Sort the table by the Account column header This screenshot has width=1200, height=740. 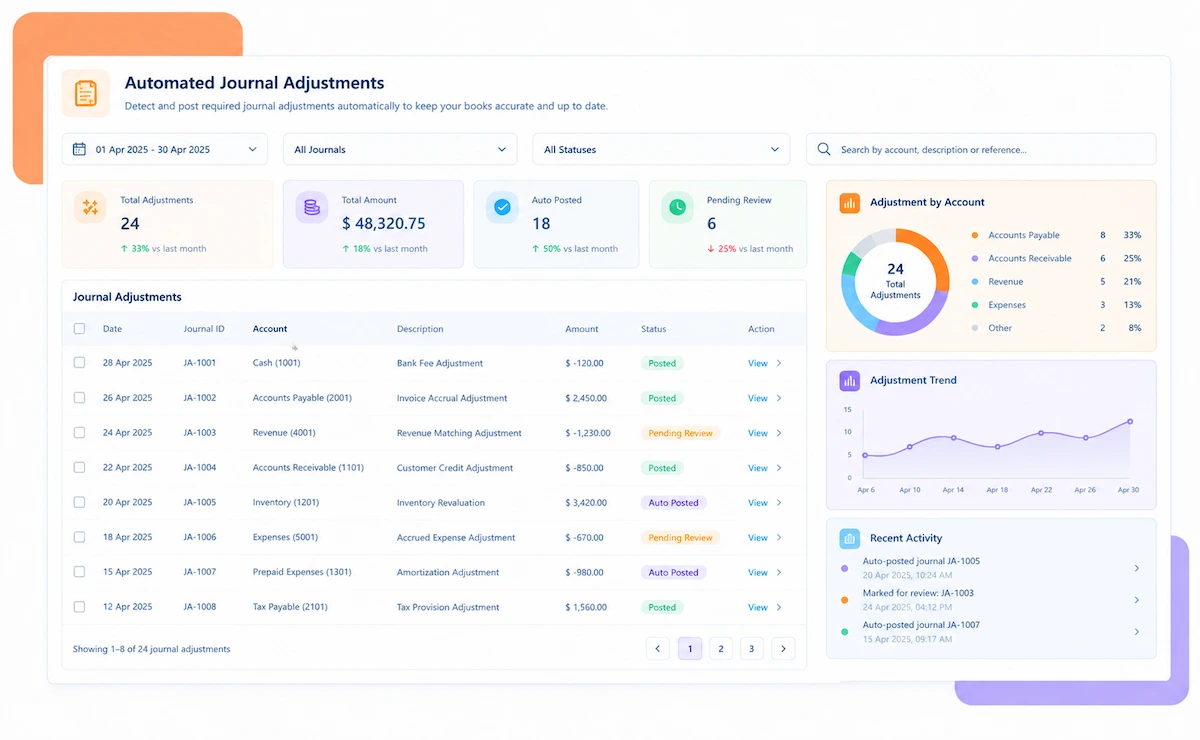(270, 329)
